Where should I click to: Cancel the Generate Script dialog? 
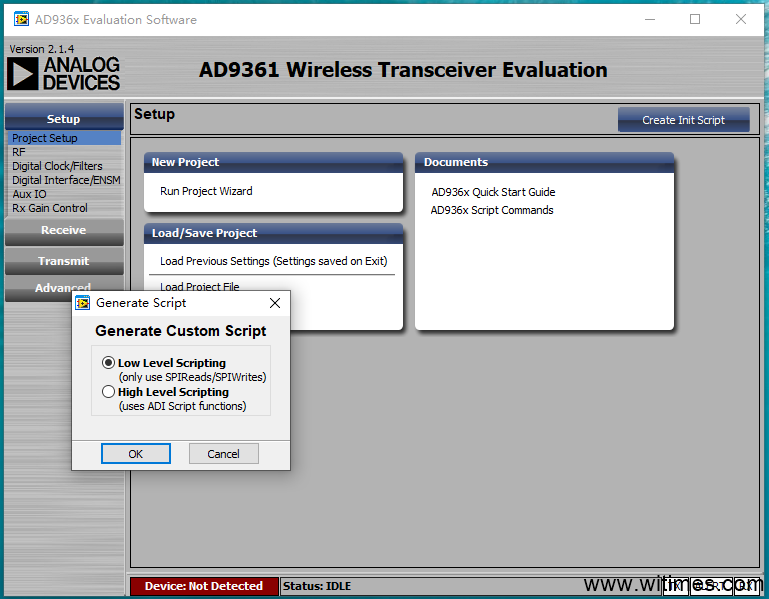224,454
